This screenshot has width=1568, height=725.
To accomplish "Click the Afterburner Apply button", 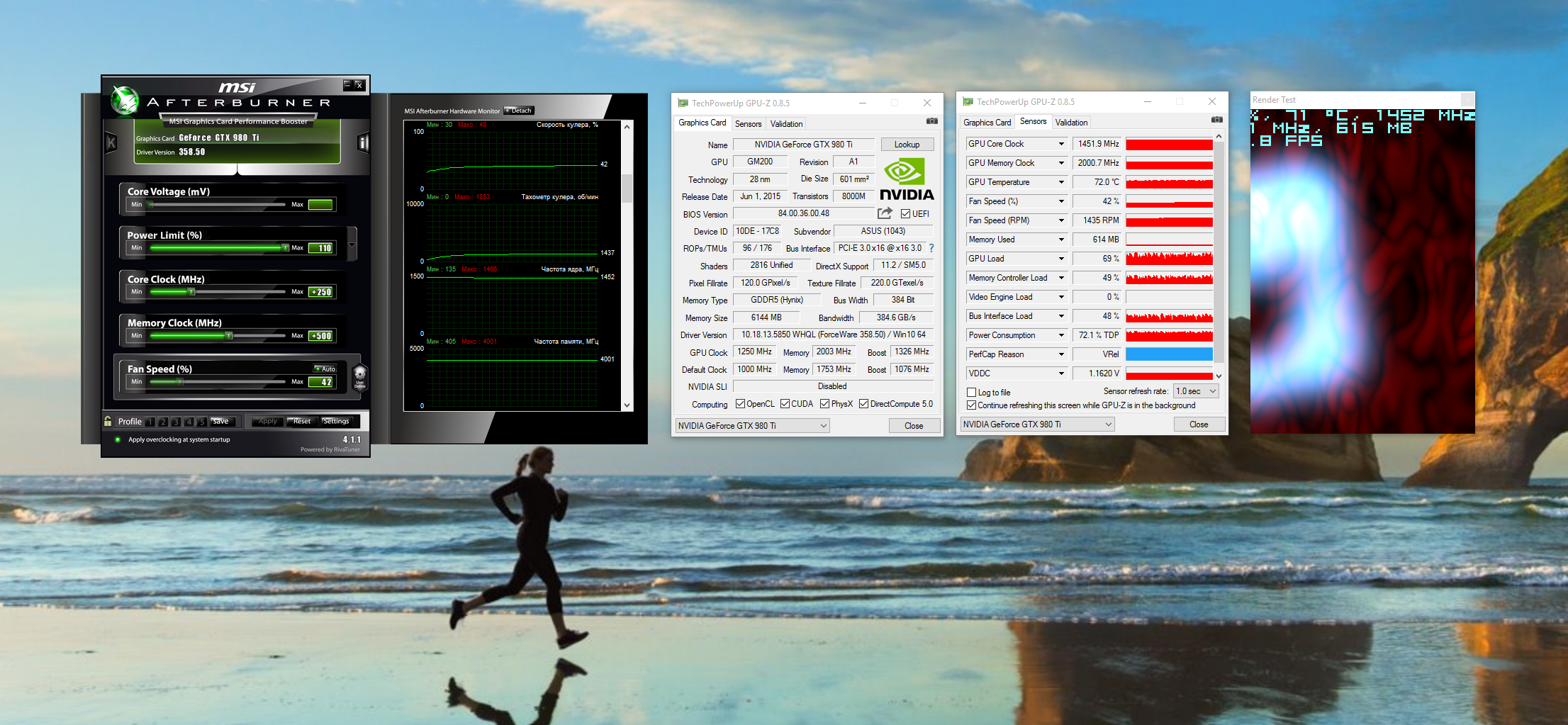I will click(x=267, y=421).
